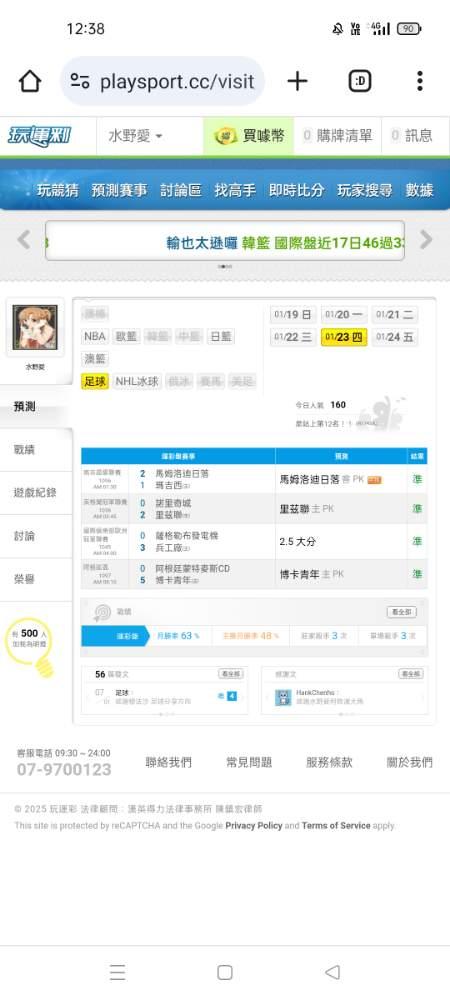Click the target icon beside 戰績
The image size is (450, 1000).
click(x=102, y=612)
